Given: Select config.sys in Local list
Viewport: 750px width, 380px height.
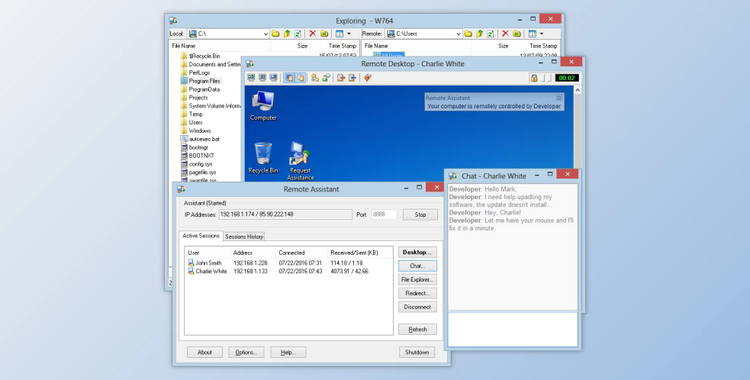Looking at the screenshot, I should pyautogui.click(x=197, y=164).
